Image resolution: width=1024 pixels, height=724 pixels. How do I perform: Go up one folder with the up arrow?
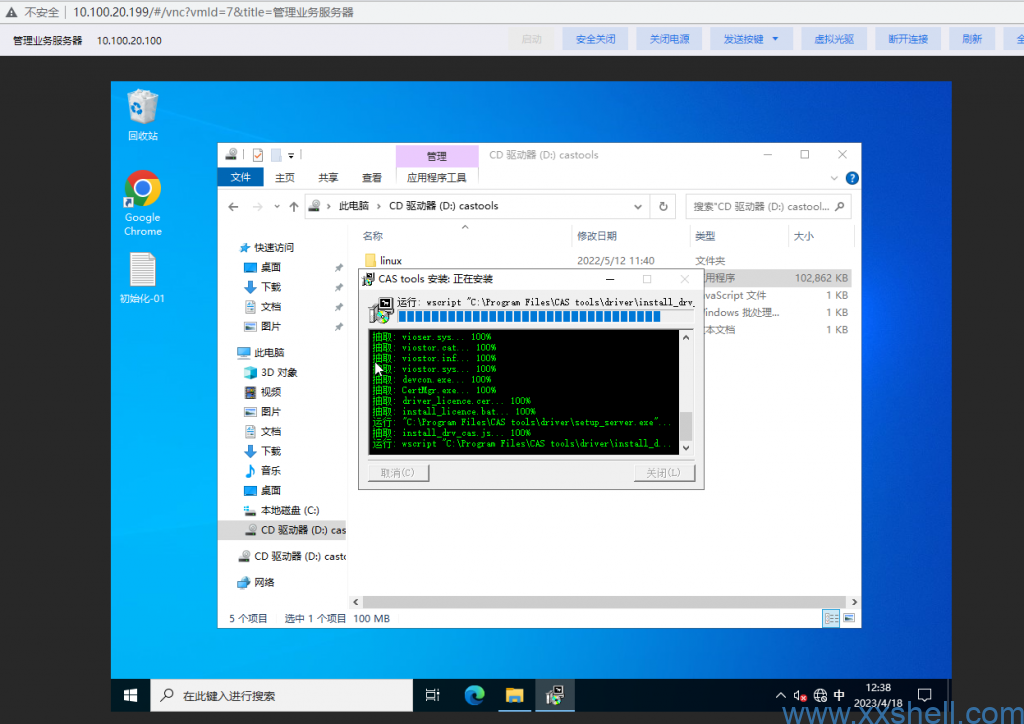293,206
